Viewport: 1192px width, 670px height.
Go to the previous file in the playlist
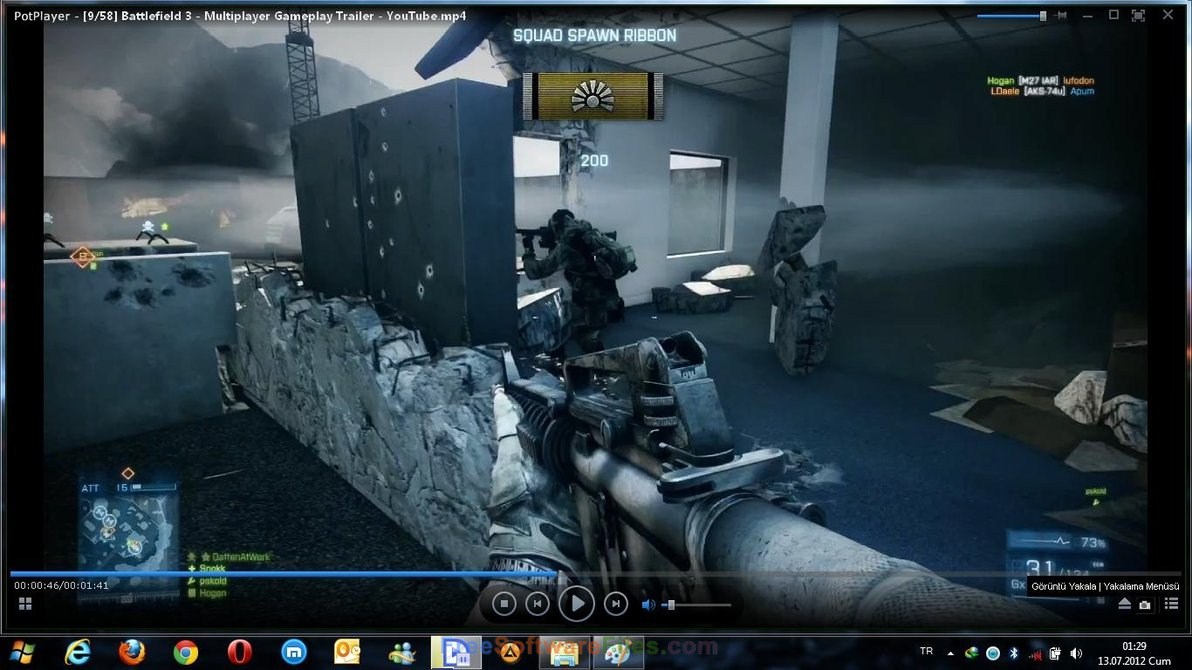point(537,604)
